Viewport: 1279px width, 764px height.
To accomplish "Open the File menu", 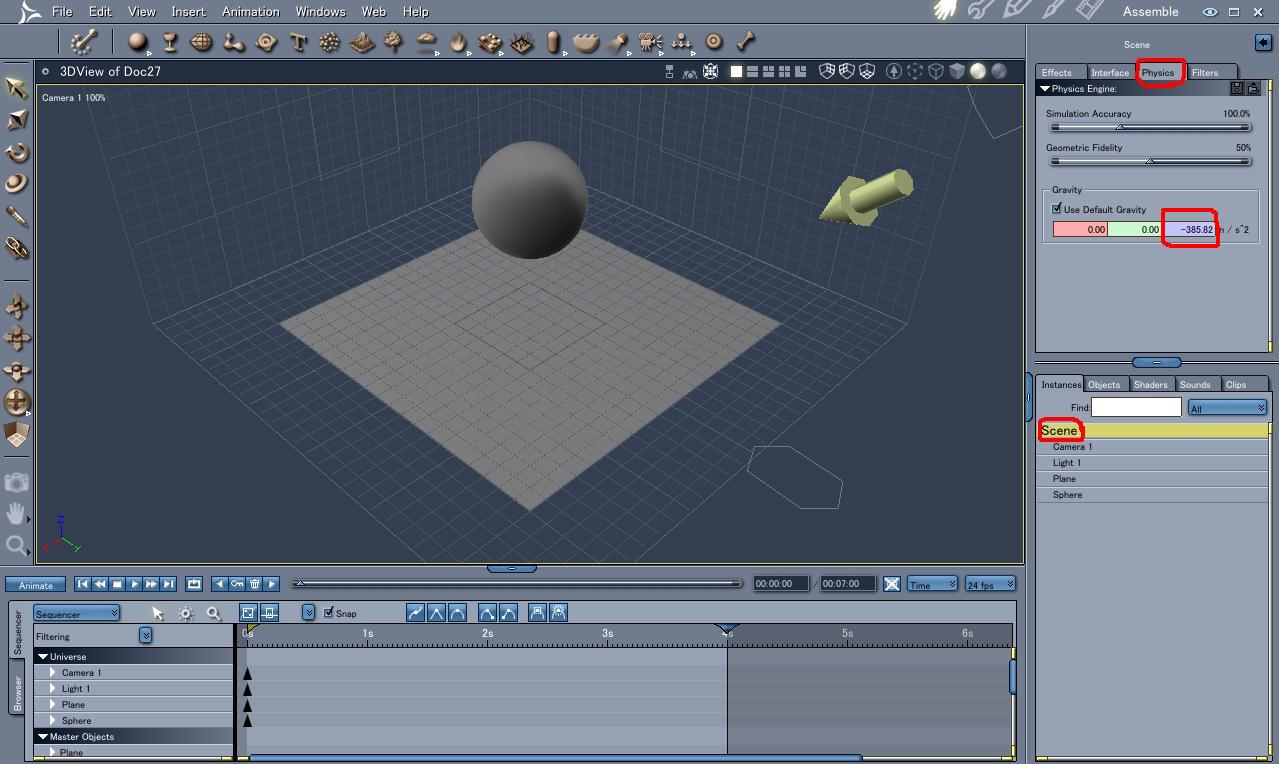I will pyautogui.click(x=62, y=11).
